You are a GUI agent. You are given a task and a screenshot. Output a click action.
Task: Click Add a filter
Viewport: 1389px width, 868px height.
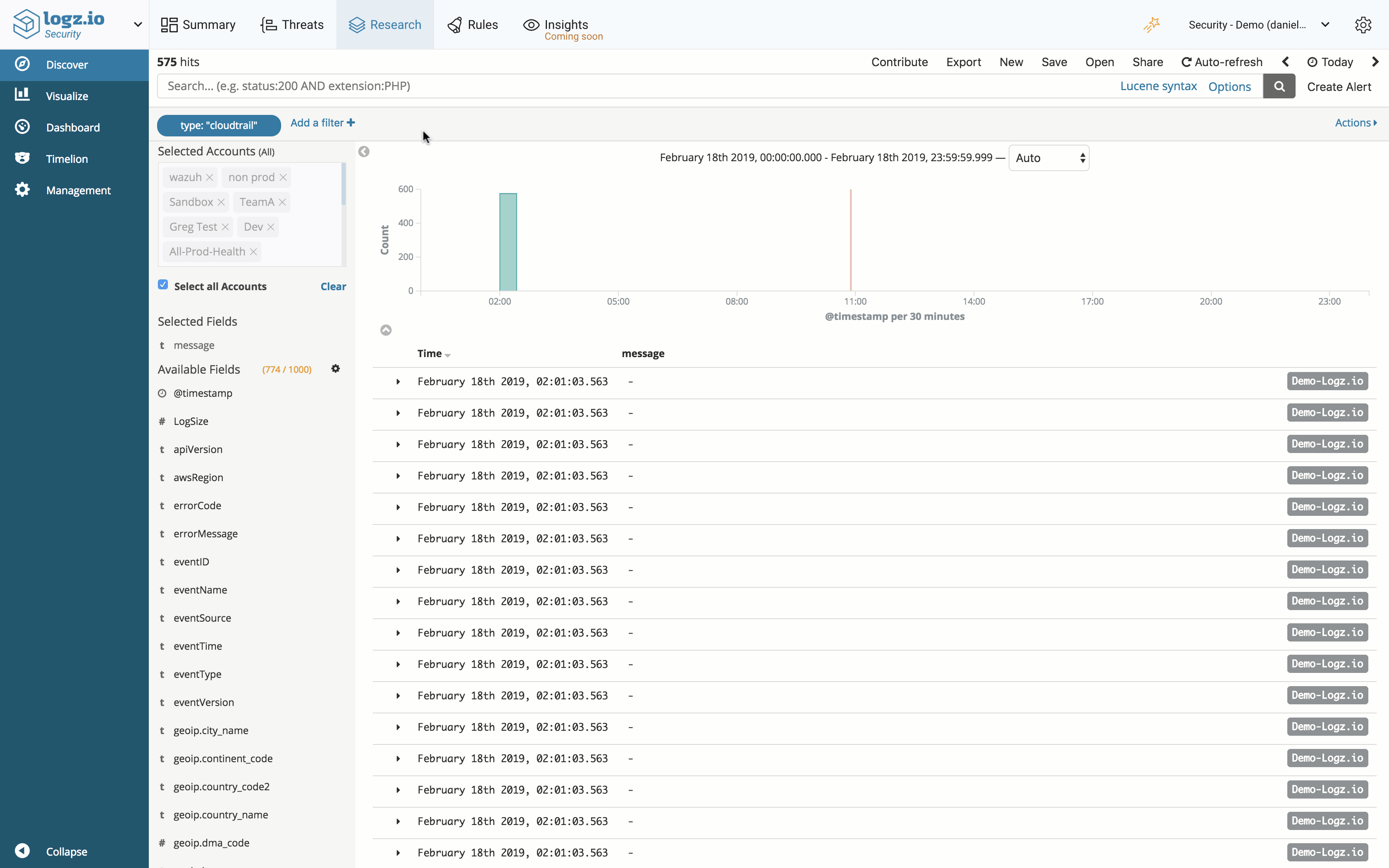click(322, 123)
